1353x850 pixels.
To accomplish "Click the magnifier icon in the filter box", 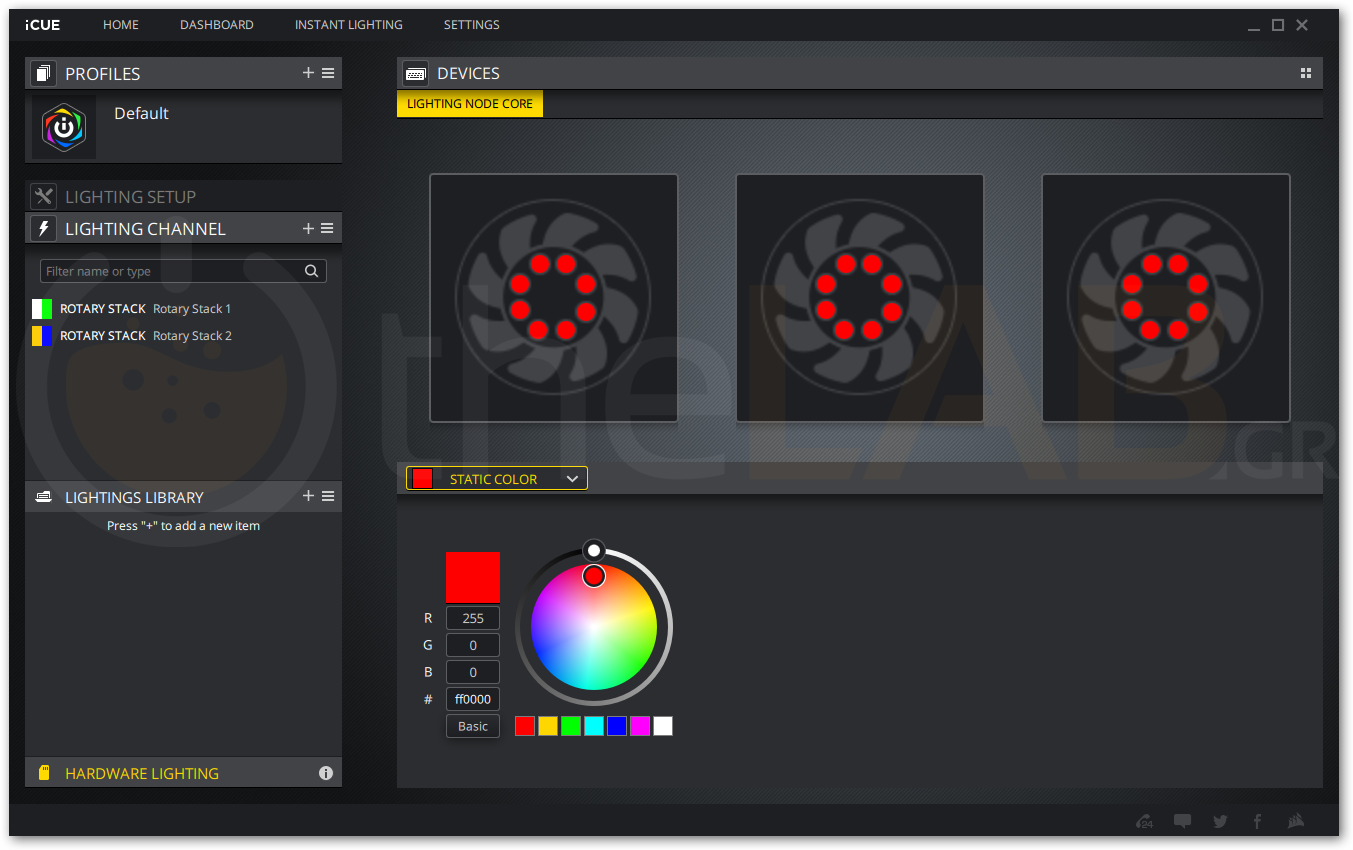I will point(311,271).
